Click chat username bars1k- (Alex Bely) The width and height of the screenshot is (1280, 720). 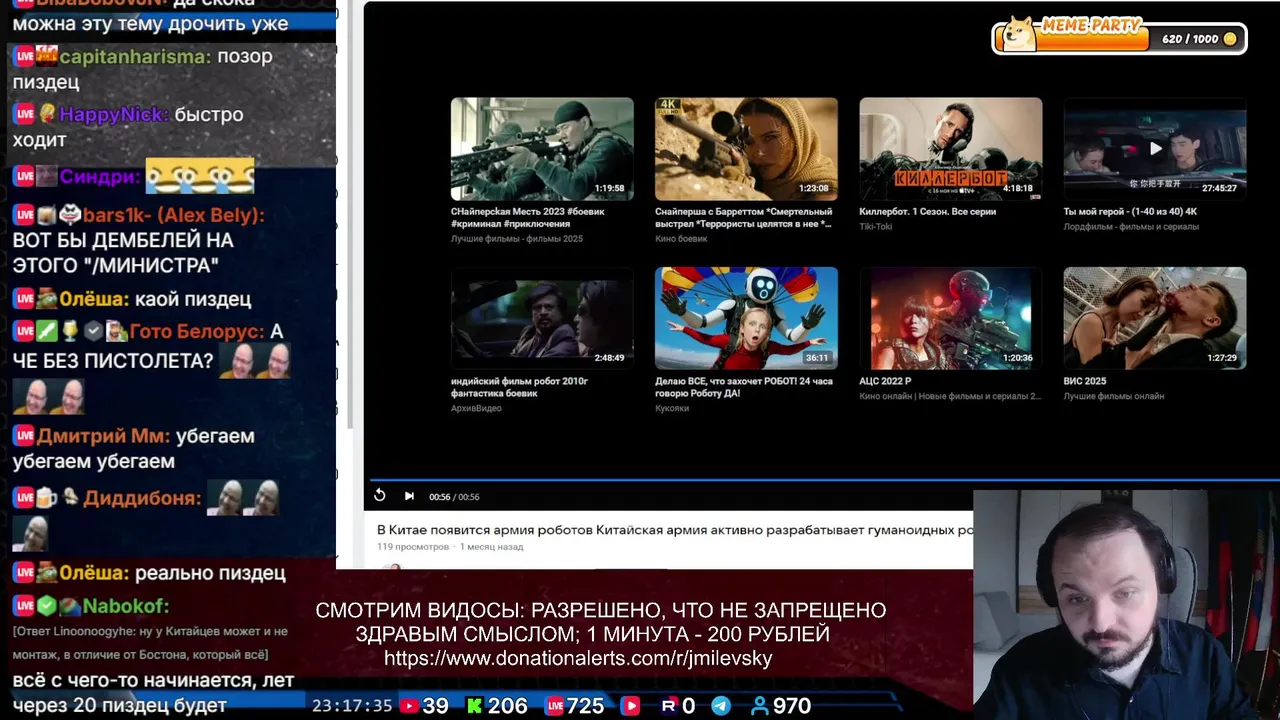point(173,216)
